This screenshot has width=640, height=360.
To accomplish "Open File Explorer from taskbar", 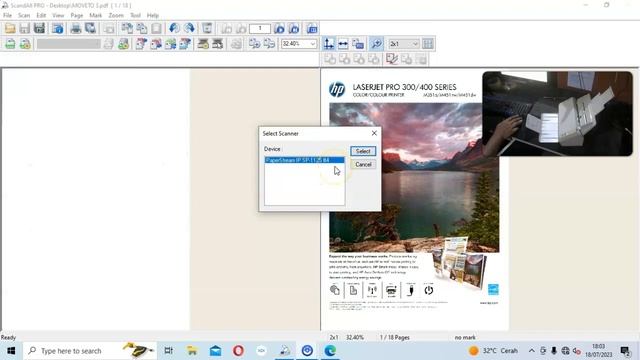I will 191,351.
